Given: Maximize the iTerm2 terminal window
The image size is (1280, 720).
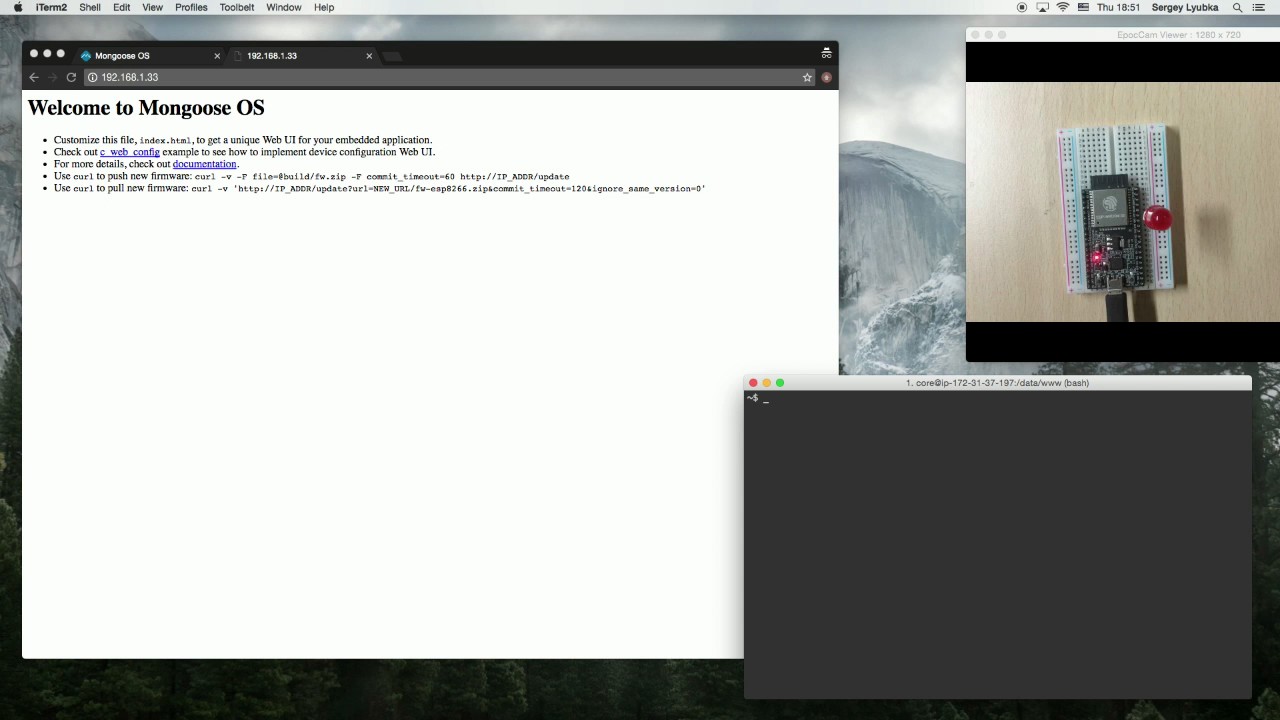Looking at the screenshot, I should [x=780, y=383].
